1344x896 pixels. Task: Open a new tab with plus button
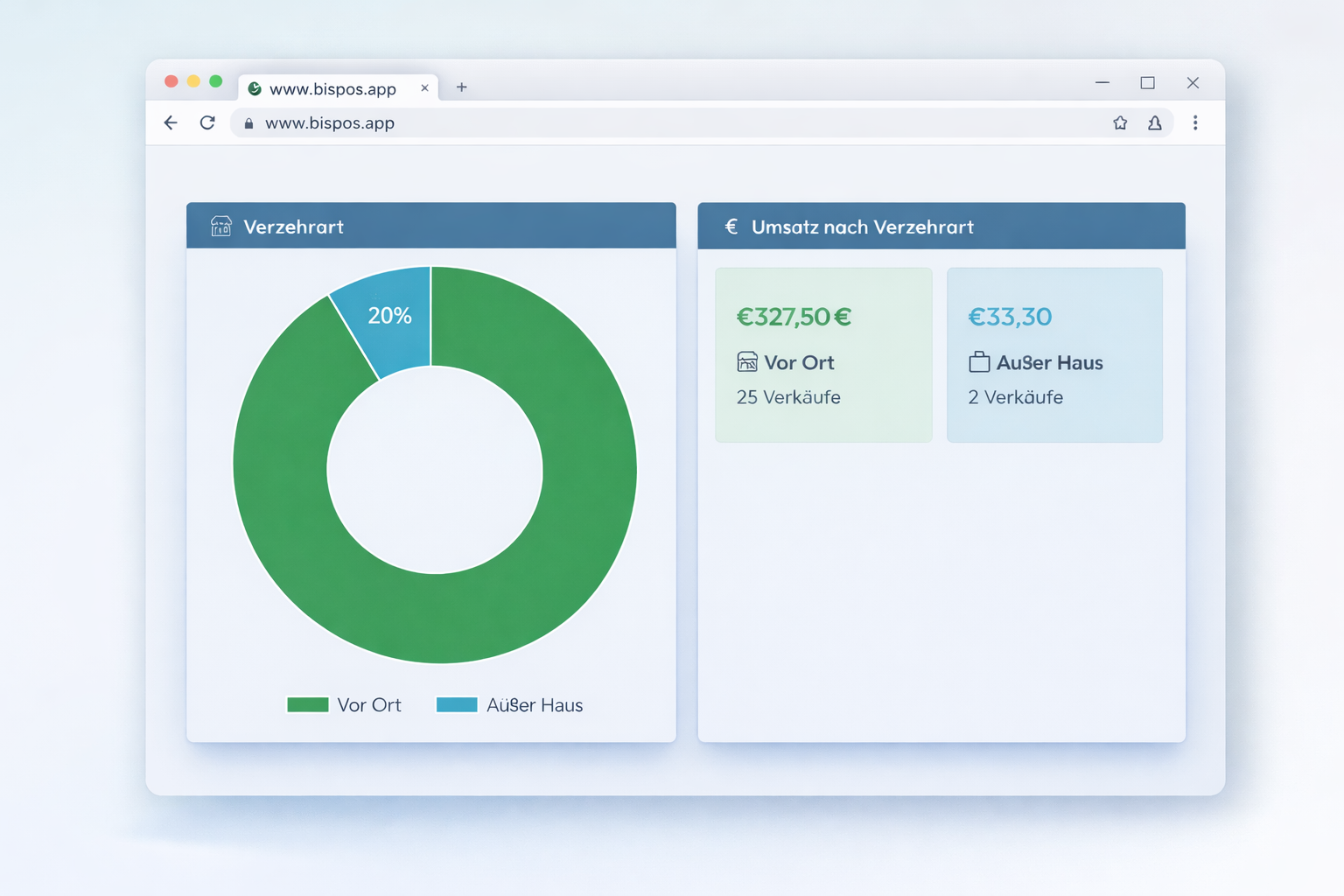tap(461, 87)
